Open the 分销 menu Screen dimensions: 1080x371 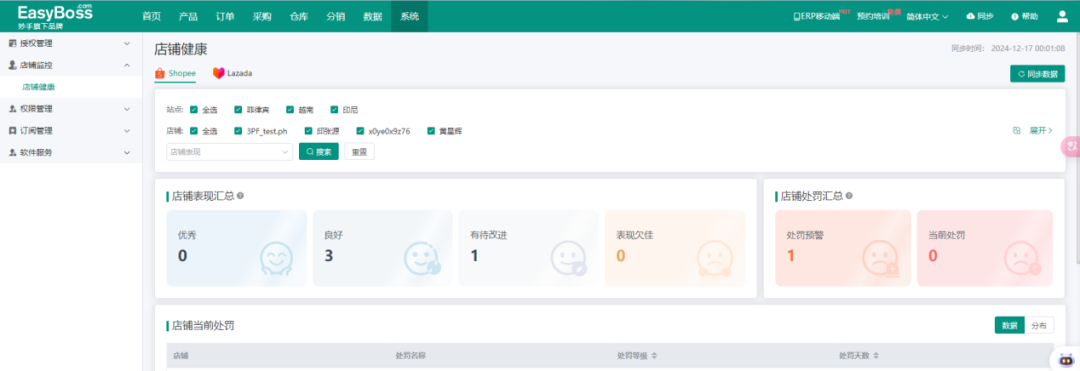(x=335, y=16)
